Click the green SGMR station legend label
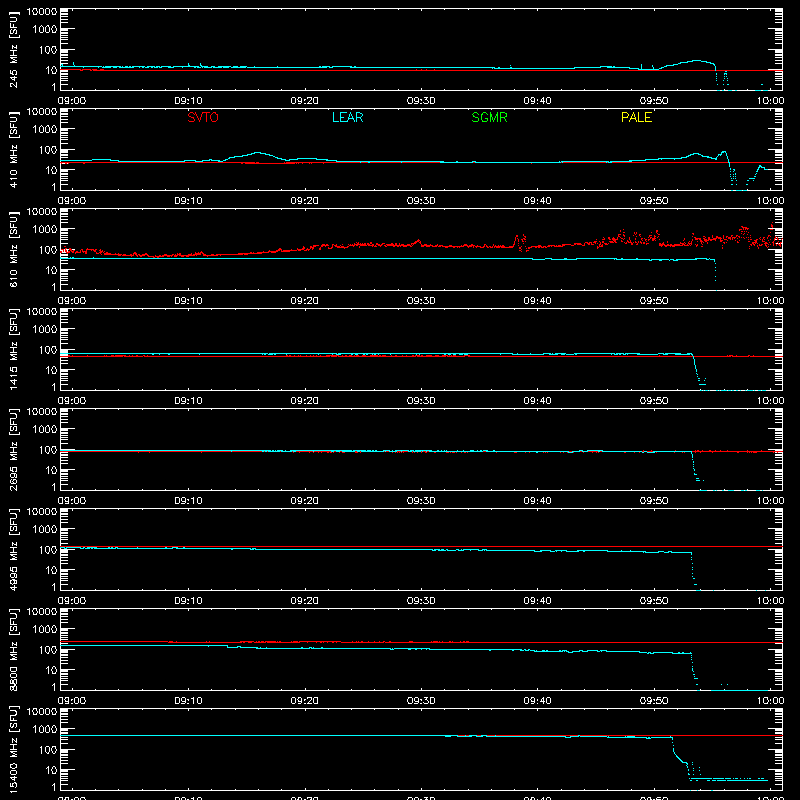800x800 pixels. (489, 117)
